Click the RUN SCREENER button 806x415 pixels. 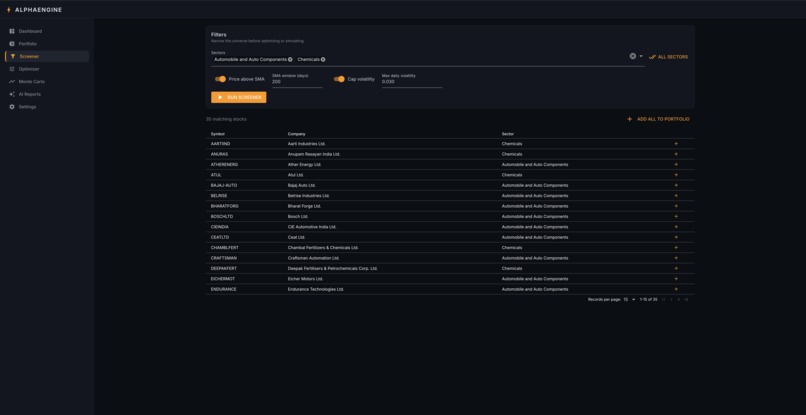239,97
